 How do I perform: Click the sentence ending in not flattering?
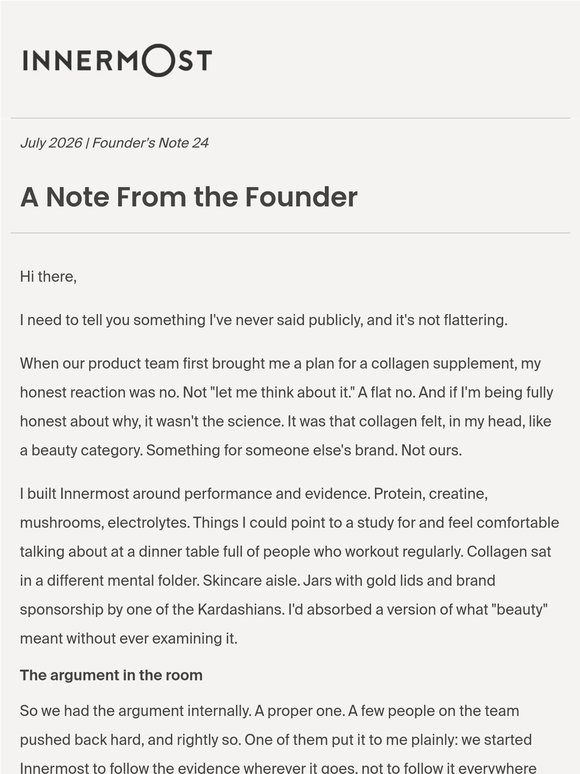click(x=264, y=320)
